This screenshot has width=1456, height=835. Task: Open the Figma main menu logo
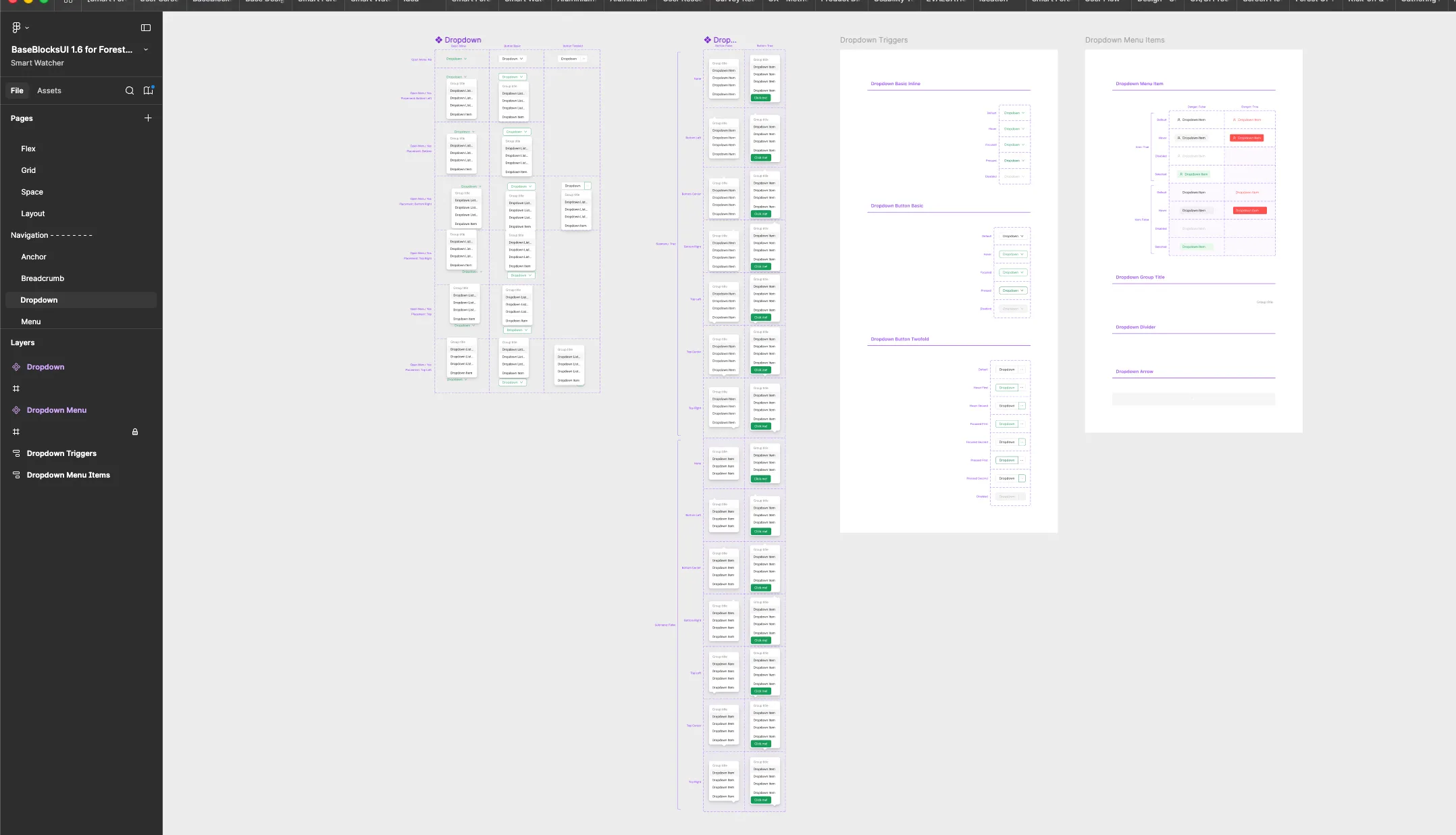(x=16, y=28)
